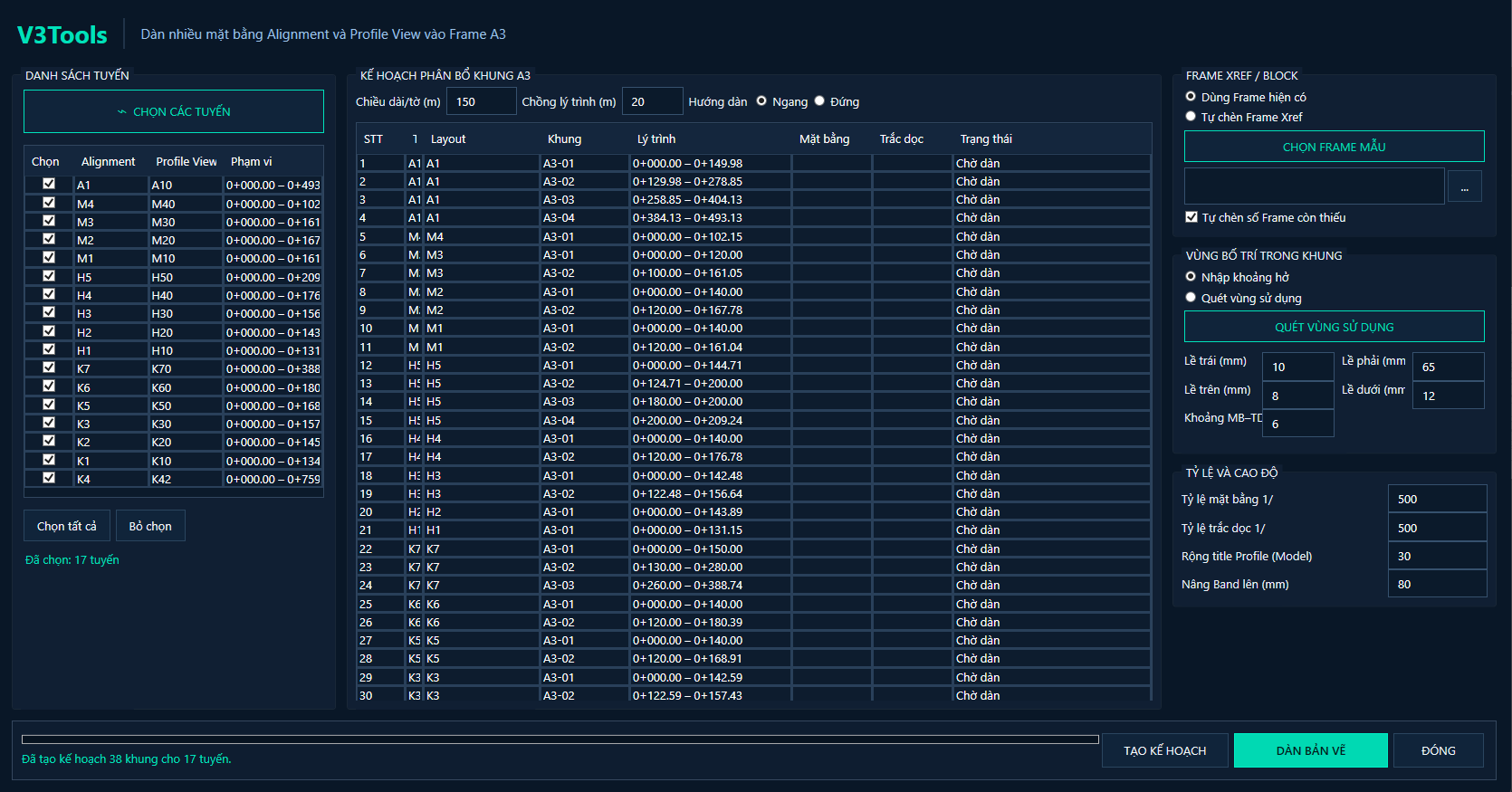
Task: Click the Trạng thái column header
Action: (x=986, y=138)
